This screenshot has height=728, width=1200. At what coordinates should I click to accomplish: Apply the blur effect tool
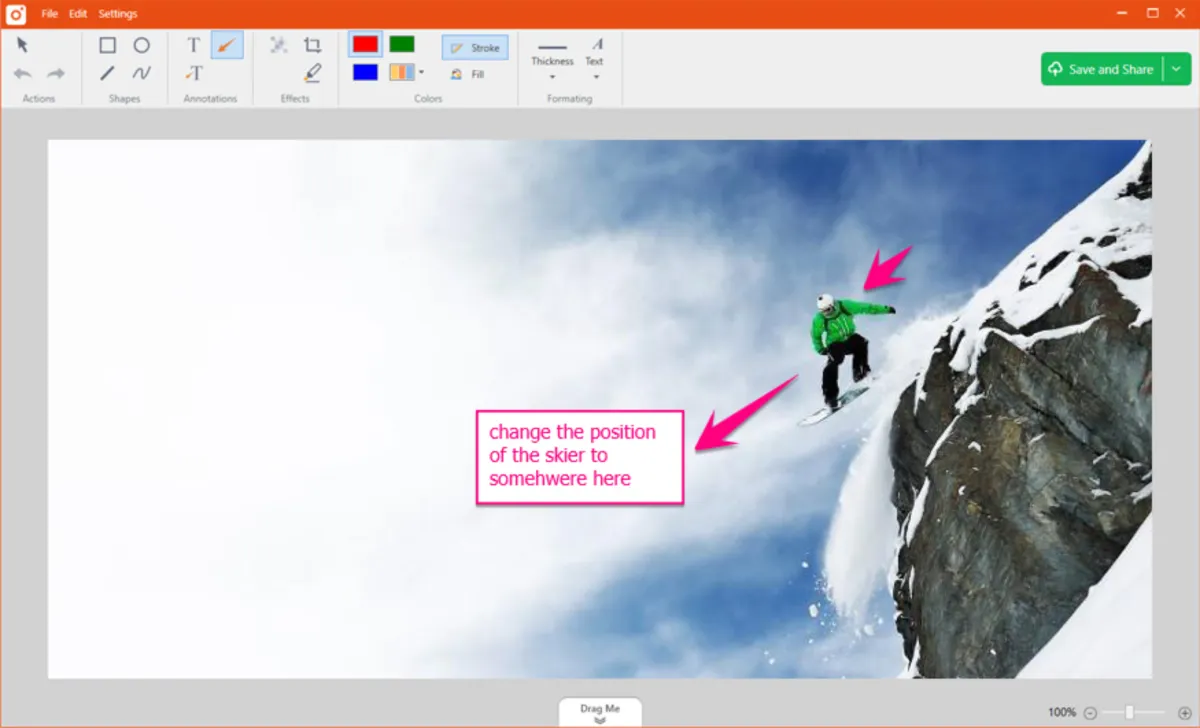tap(279, 45)
